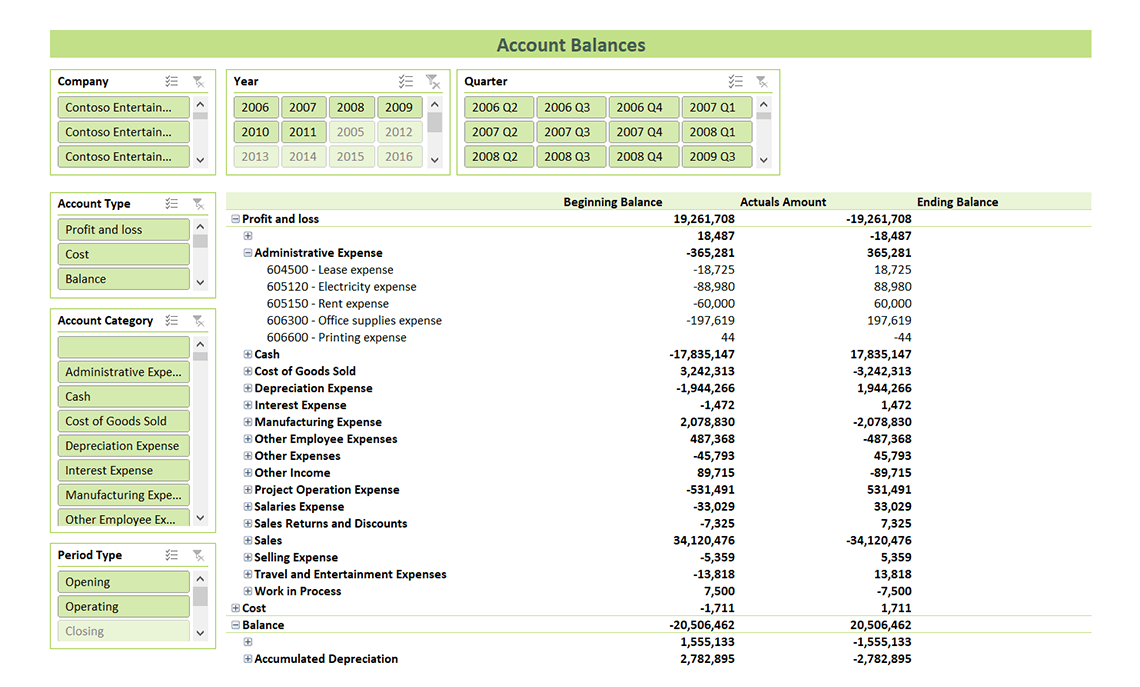Select blank Account Category item
This screenshot has height=687, width=1140.
click(124, 347)
